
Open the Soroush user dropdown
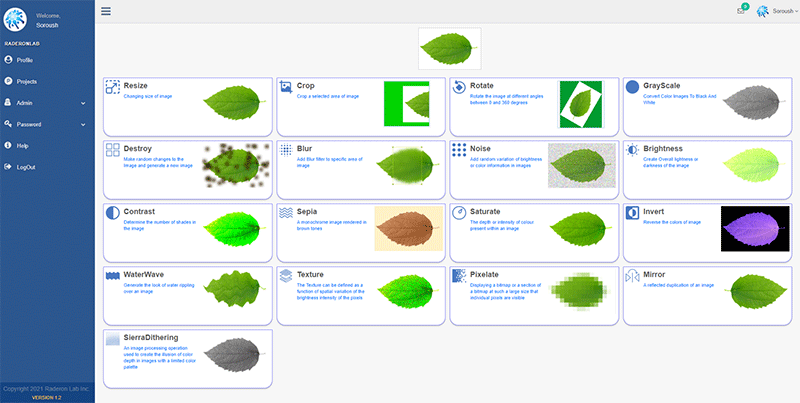coord(777,11)
